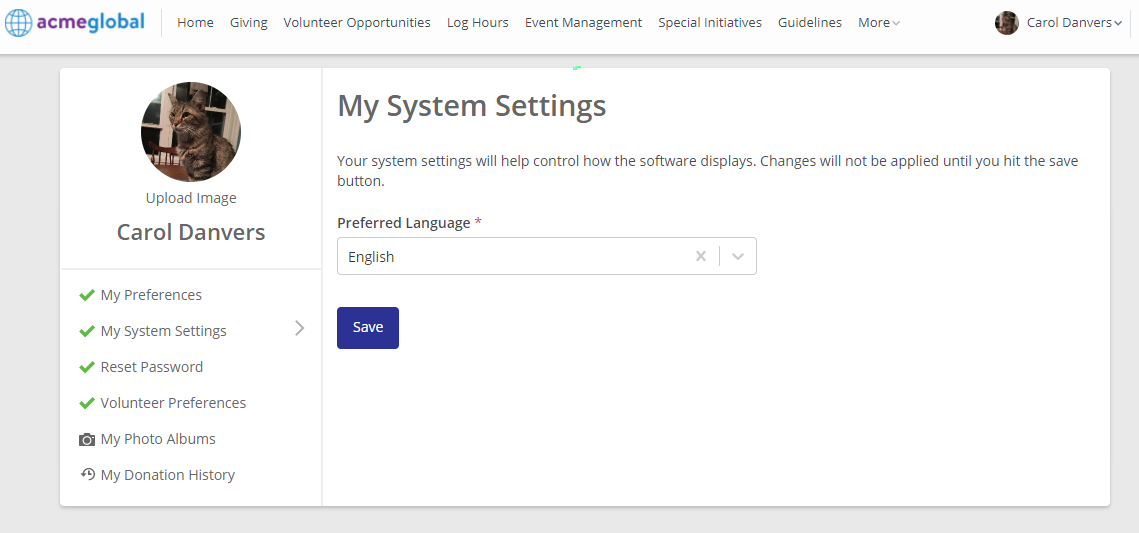Image resolution: width=1139 pixels, height=533 pixels.
Task: Click the English value in language field
Action: (370, 256)
